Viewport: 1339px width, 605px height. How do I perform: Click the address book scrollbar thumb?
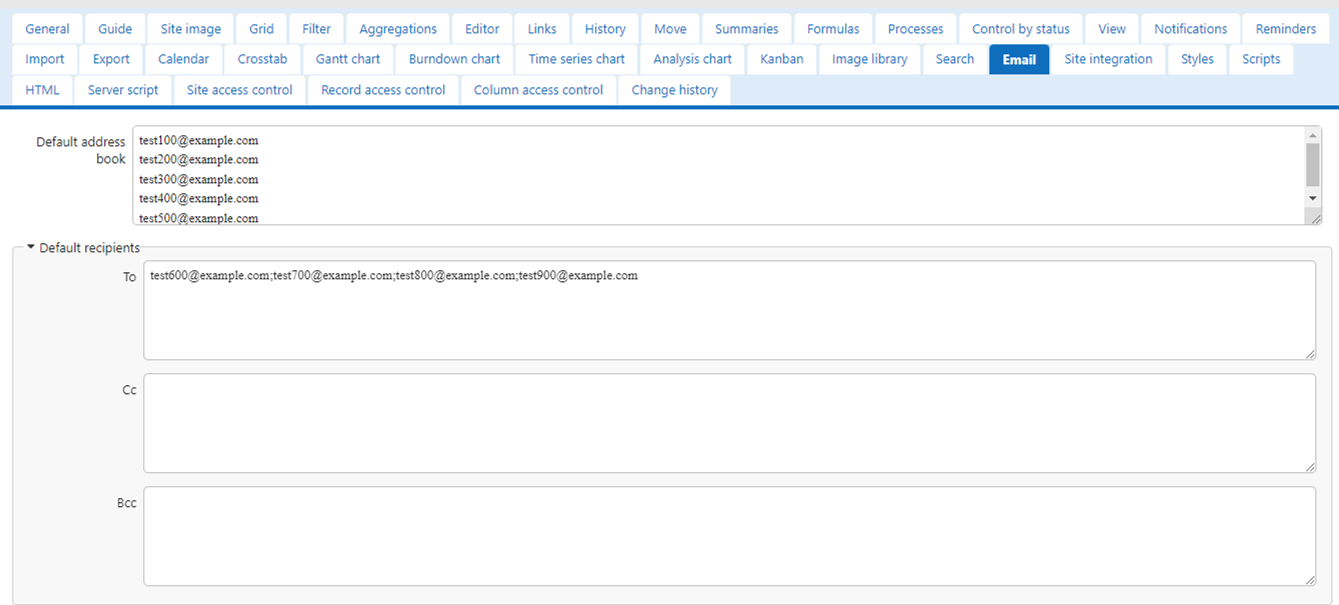coord(1313,164)
